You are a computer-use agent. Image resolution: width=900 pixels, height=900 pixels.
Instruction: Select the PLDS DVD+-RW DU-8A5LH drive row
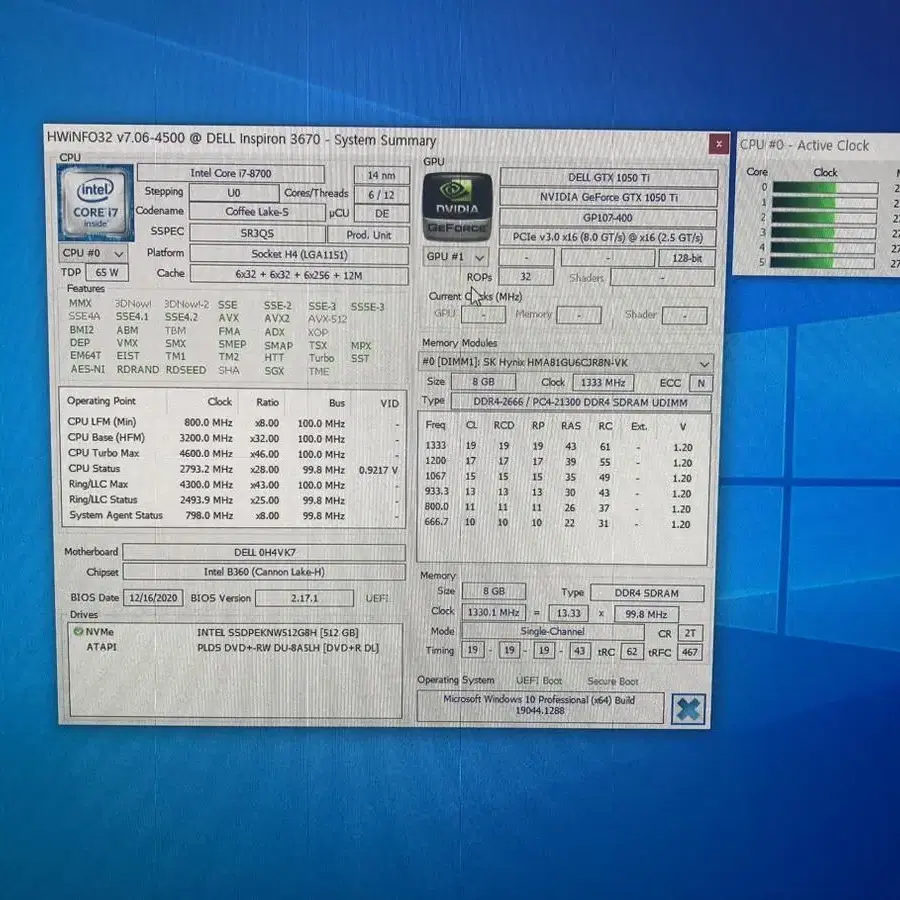click(235, 647)
